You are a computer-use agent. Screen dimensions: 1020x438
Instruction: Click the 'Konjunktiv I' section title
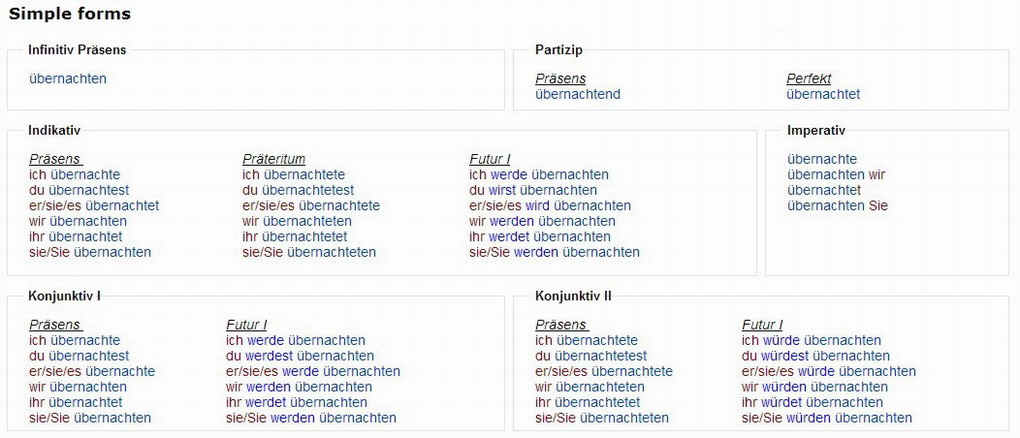coord(64,296)
